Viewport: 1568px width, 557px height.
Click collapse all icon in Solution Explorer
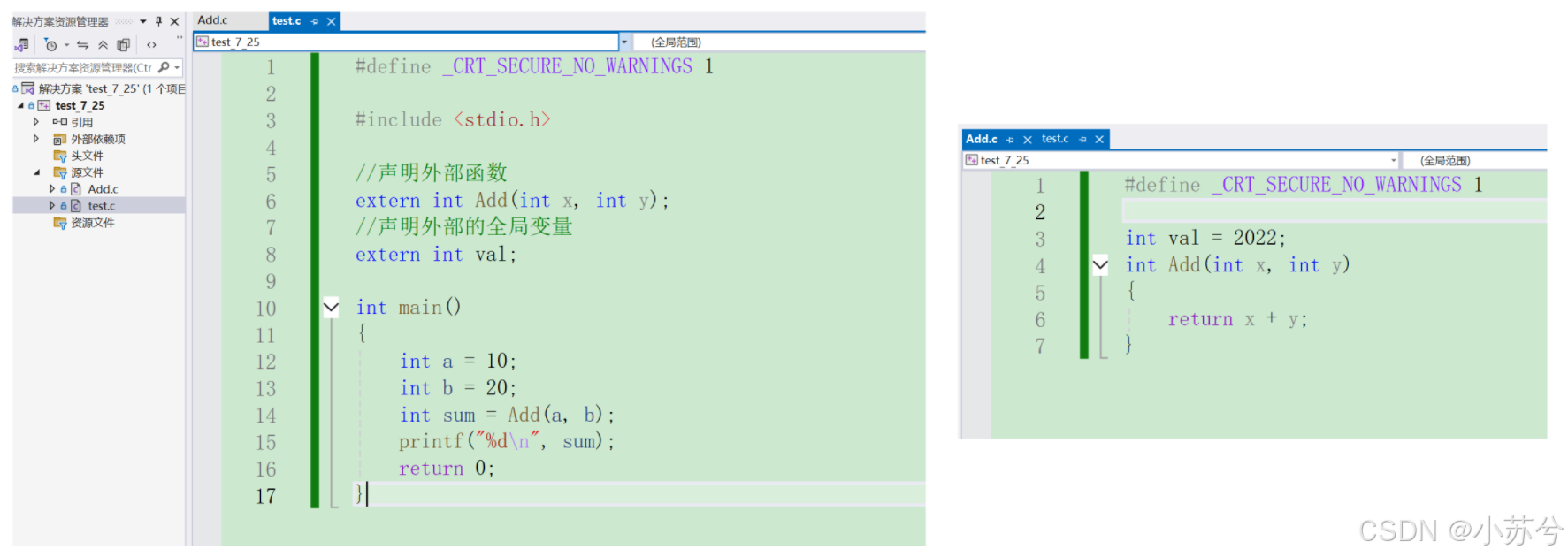103,44
